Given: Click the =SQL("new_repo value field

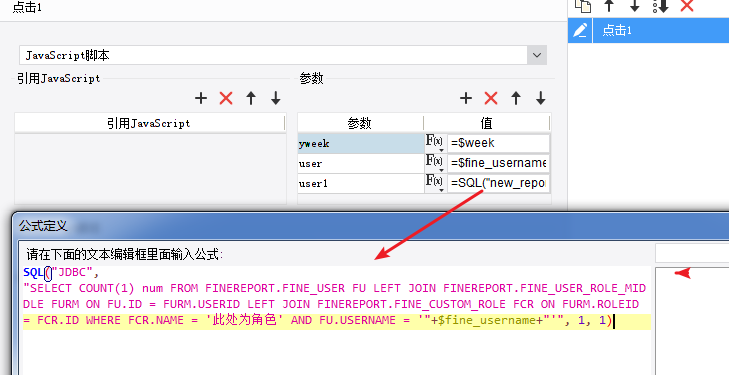Looking at the screenshot, I should (x=498, y=183).
